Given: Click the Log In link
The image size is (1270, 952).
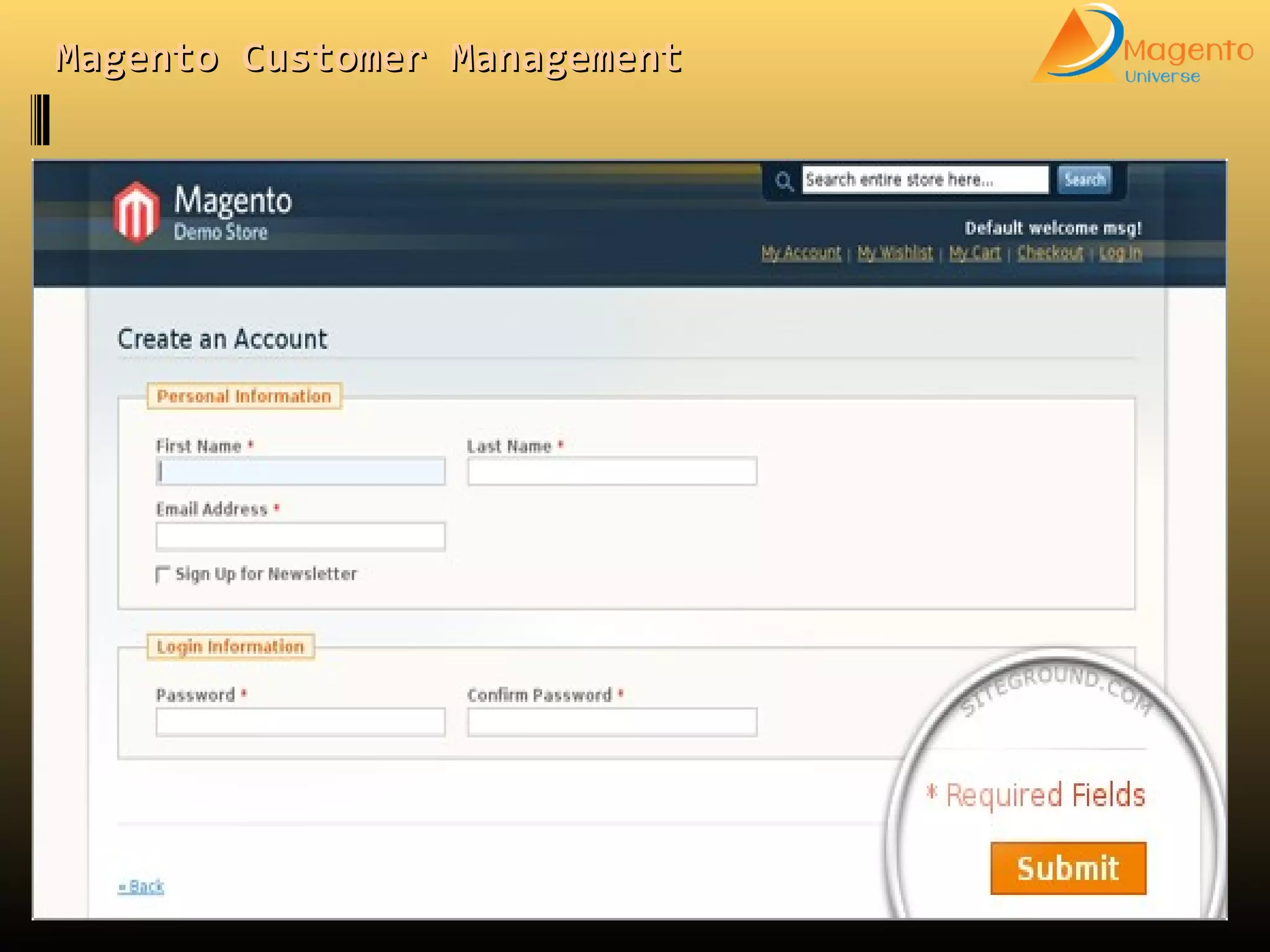Looking at the screenshot, I should (1120, 253).
